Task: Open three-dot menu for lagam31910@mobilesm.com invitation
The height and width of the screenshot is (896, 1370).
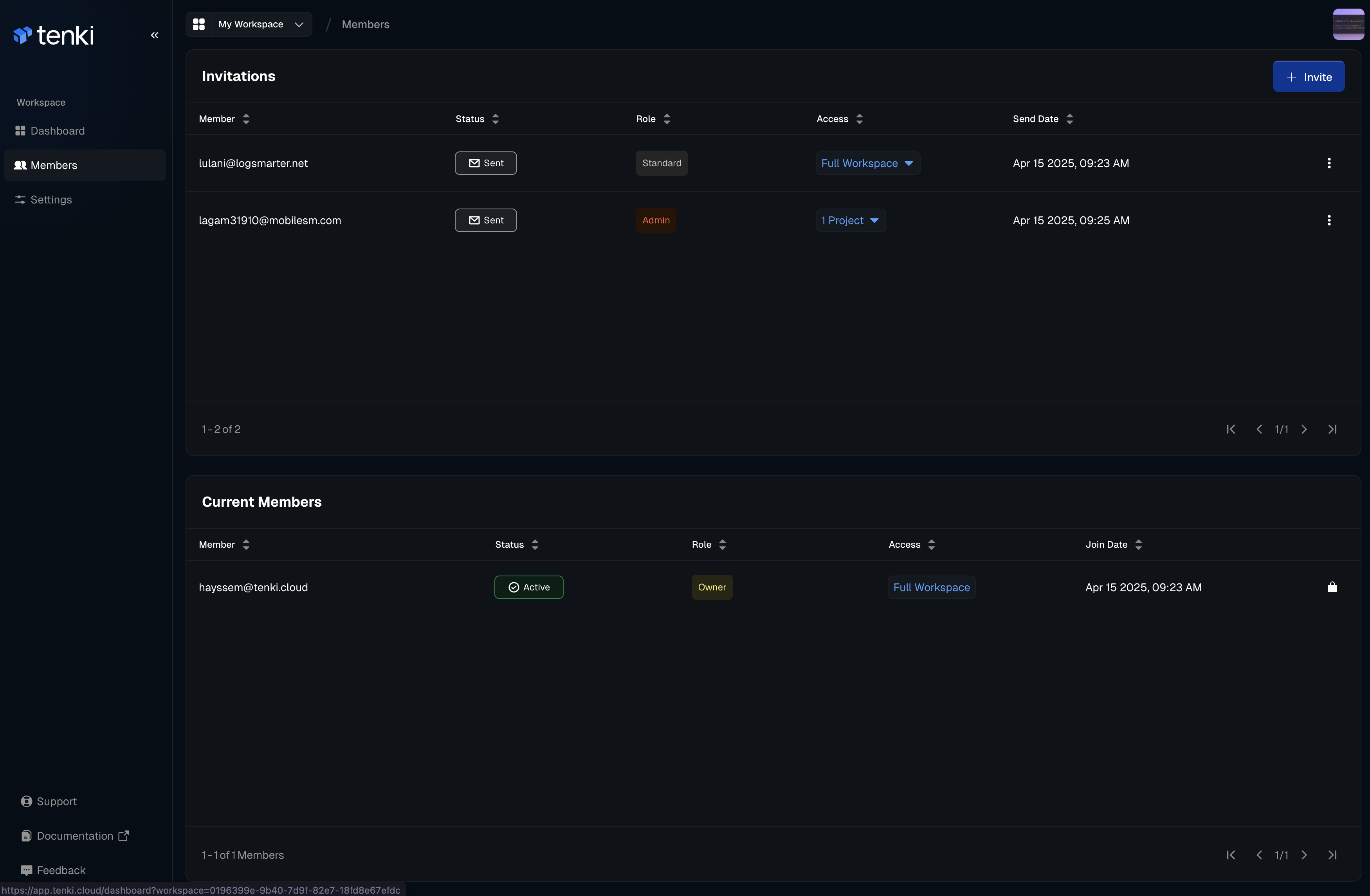Action: click(x=1329, y=220)
